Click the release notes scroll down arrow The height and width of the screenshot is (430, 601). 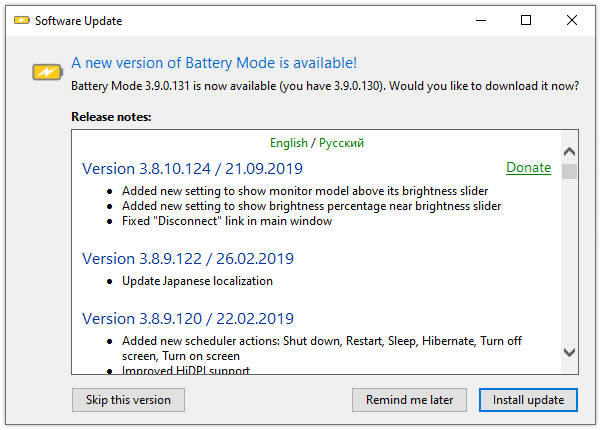point(569,352)
